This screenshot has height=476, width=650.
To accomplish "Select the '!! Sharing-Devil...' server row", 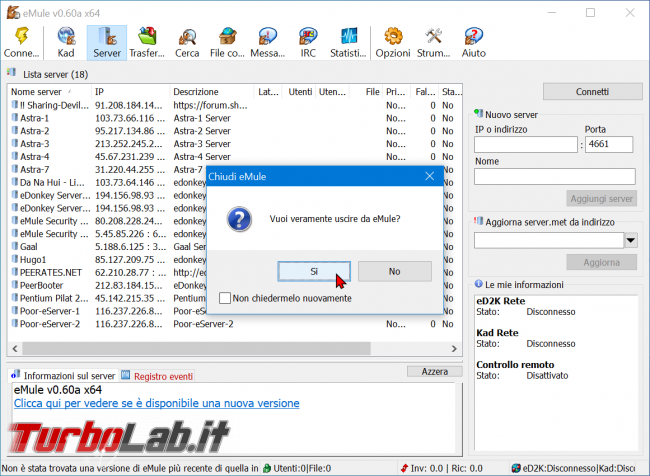I will tap(235, 105).
